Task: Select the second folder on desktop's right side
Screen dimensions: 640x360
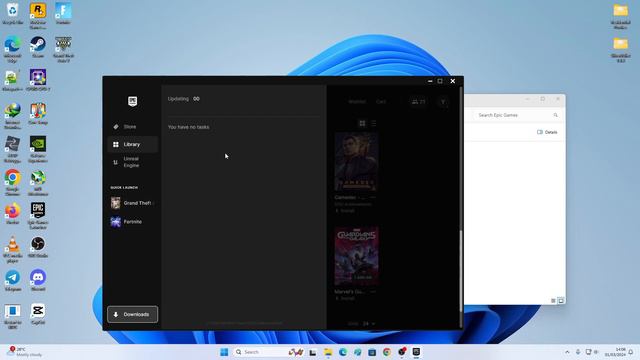Action: 620,49
